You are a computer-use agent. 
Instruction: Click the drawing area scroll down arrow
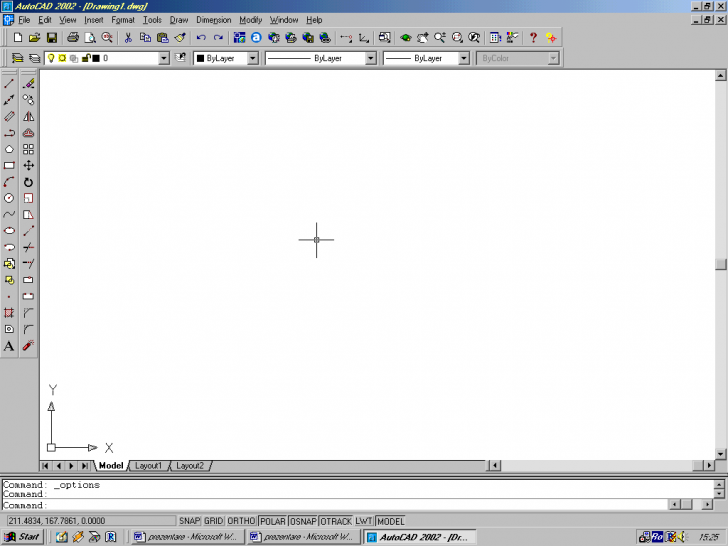[x=721, y=454]
